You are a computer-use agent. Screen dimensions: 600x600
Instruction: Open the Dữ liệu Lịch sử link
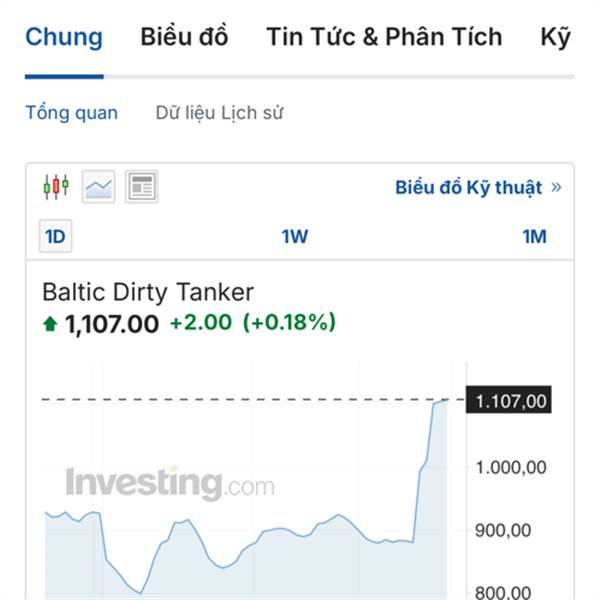click(x=219, y=113)
